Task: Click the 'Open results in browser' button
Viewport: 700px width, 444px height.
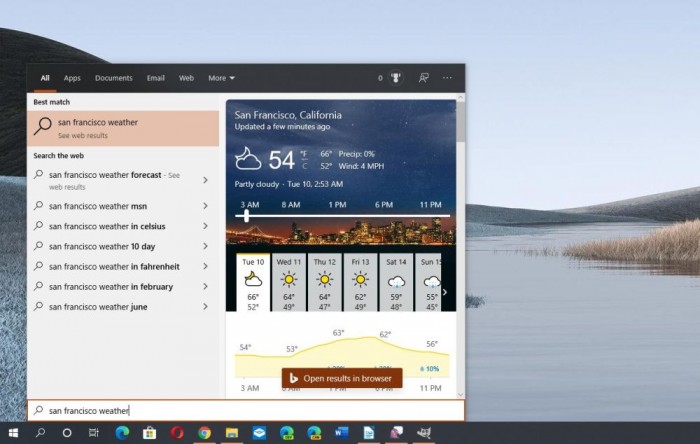Action: [x=342, y=378]
